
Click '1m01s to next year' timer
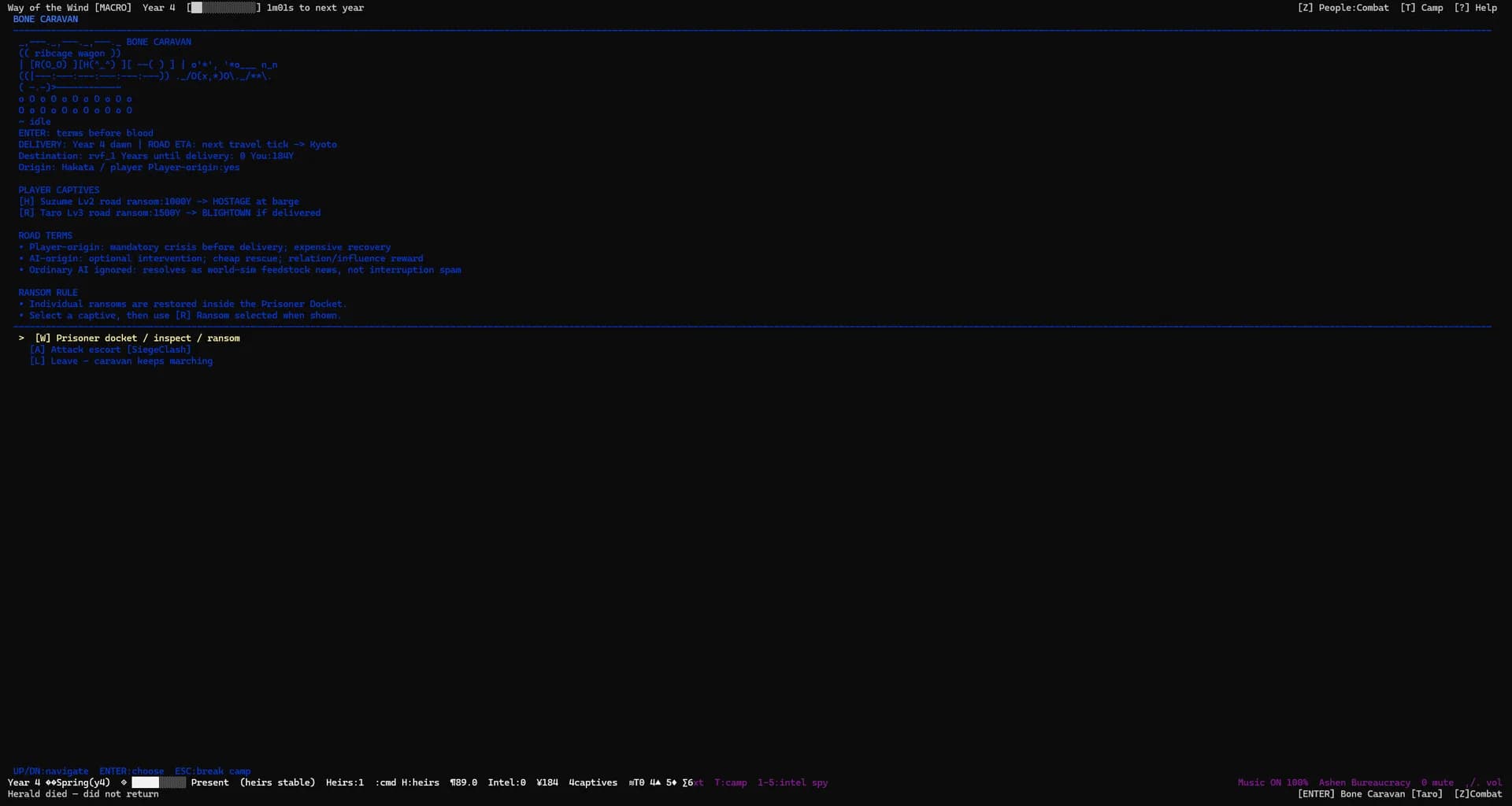click(x=315, y=8)
